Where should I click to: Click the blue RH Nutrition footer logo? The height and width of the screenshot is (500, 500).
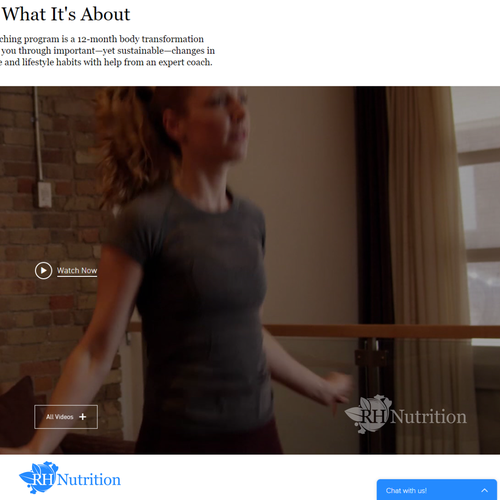pos(70,478)
